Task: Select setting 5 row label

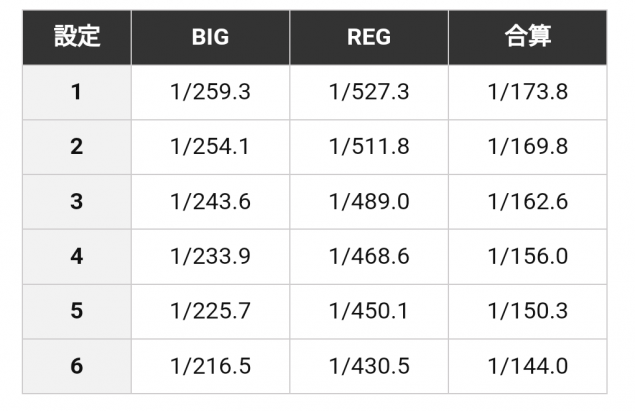Action: (77, 311)
